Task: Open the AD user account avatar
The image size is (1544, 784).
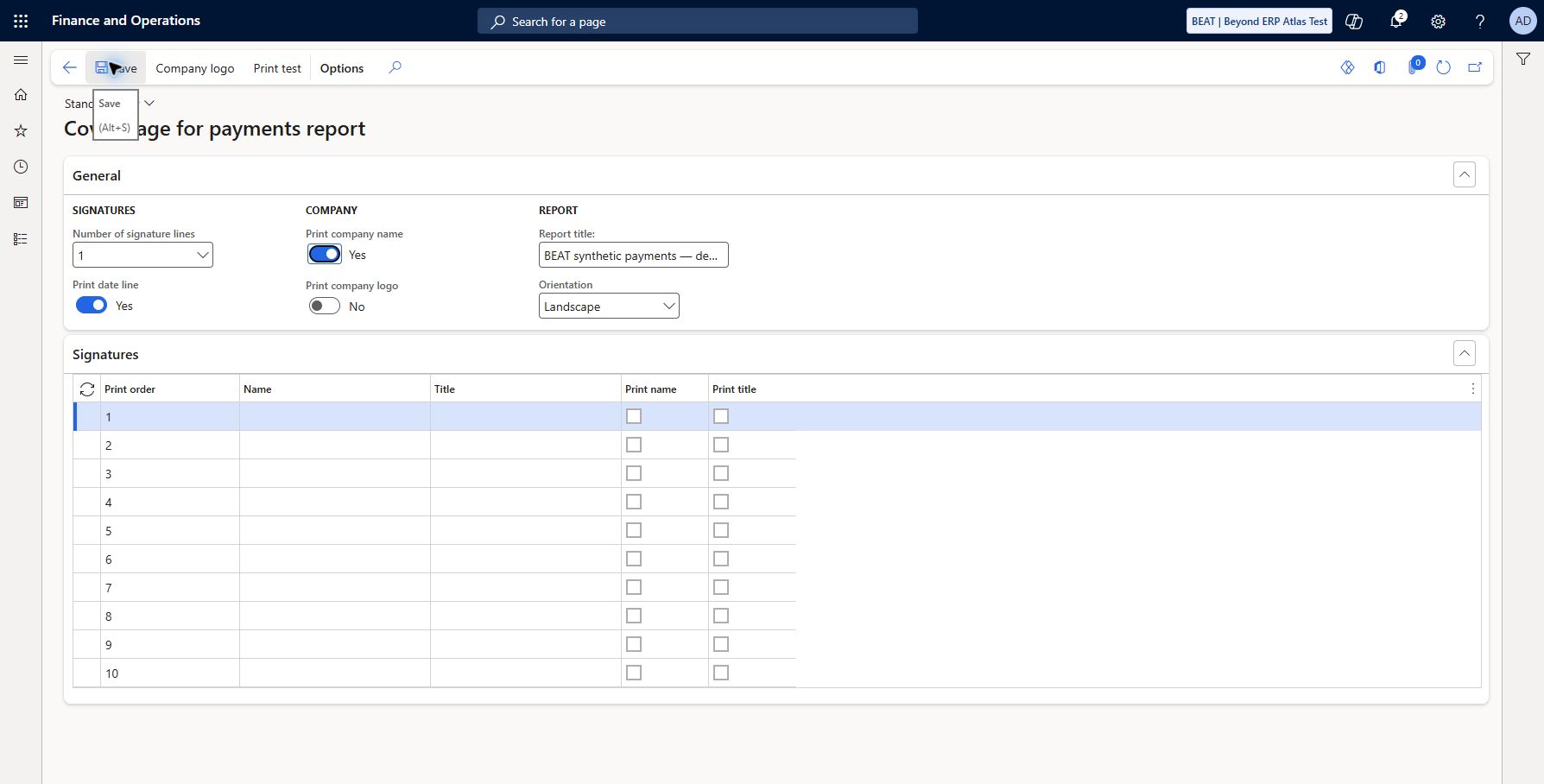Action: tap(1523, 22)
